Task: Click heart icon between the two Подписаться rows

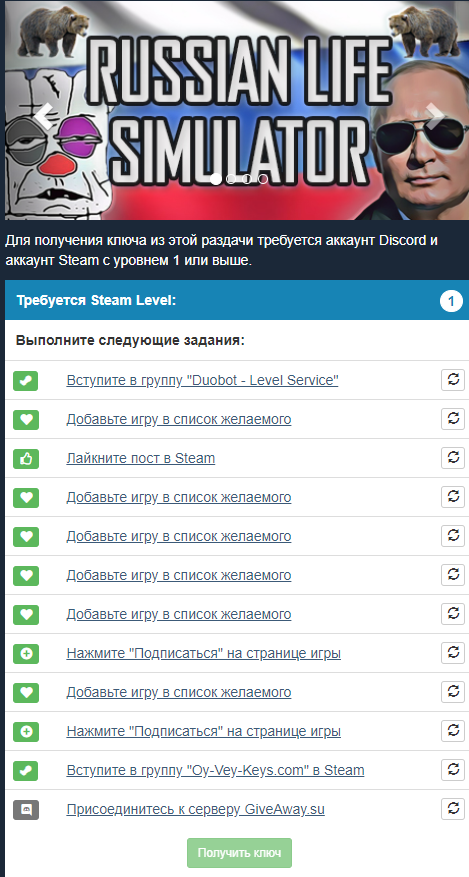Action: tap(26, 692)
